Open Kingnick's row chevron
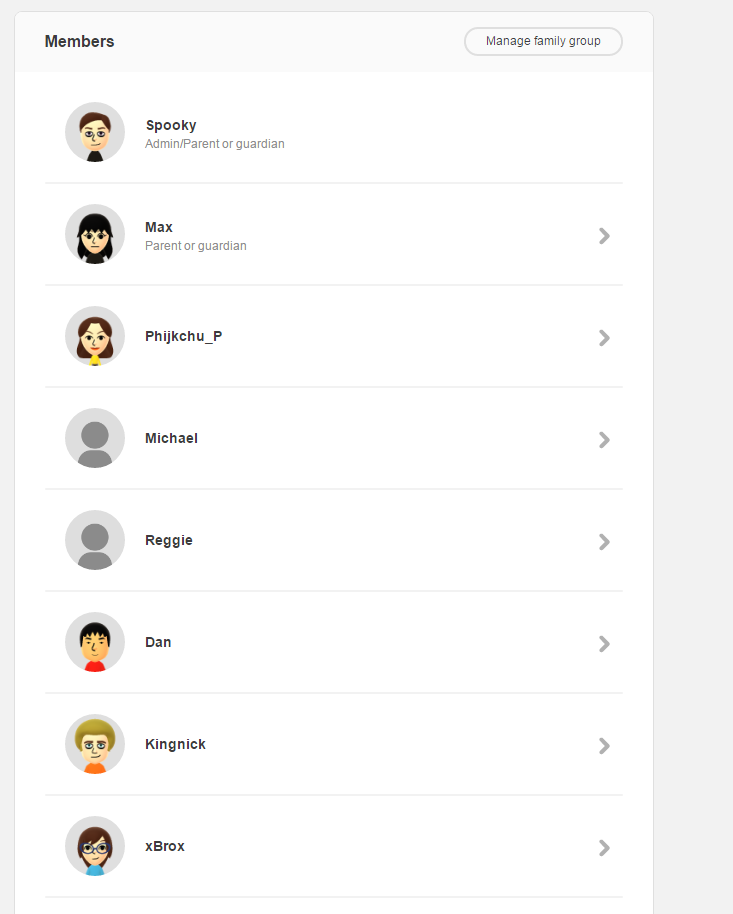 point(604,746)
